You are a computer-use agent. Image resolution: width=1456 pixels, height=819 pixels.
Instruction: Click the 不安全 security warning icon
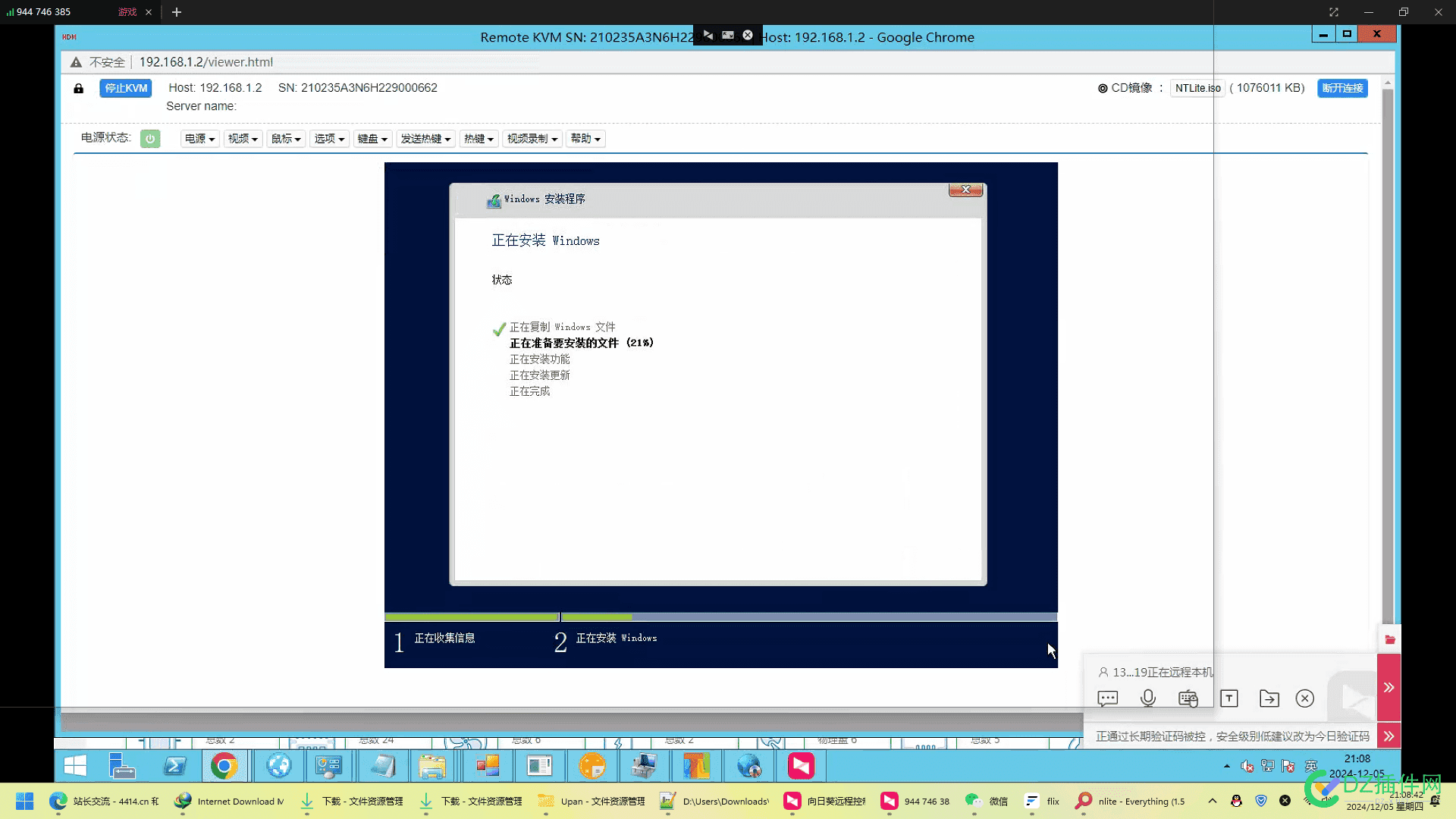tap(76, 62)
